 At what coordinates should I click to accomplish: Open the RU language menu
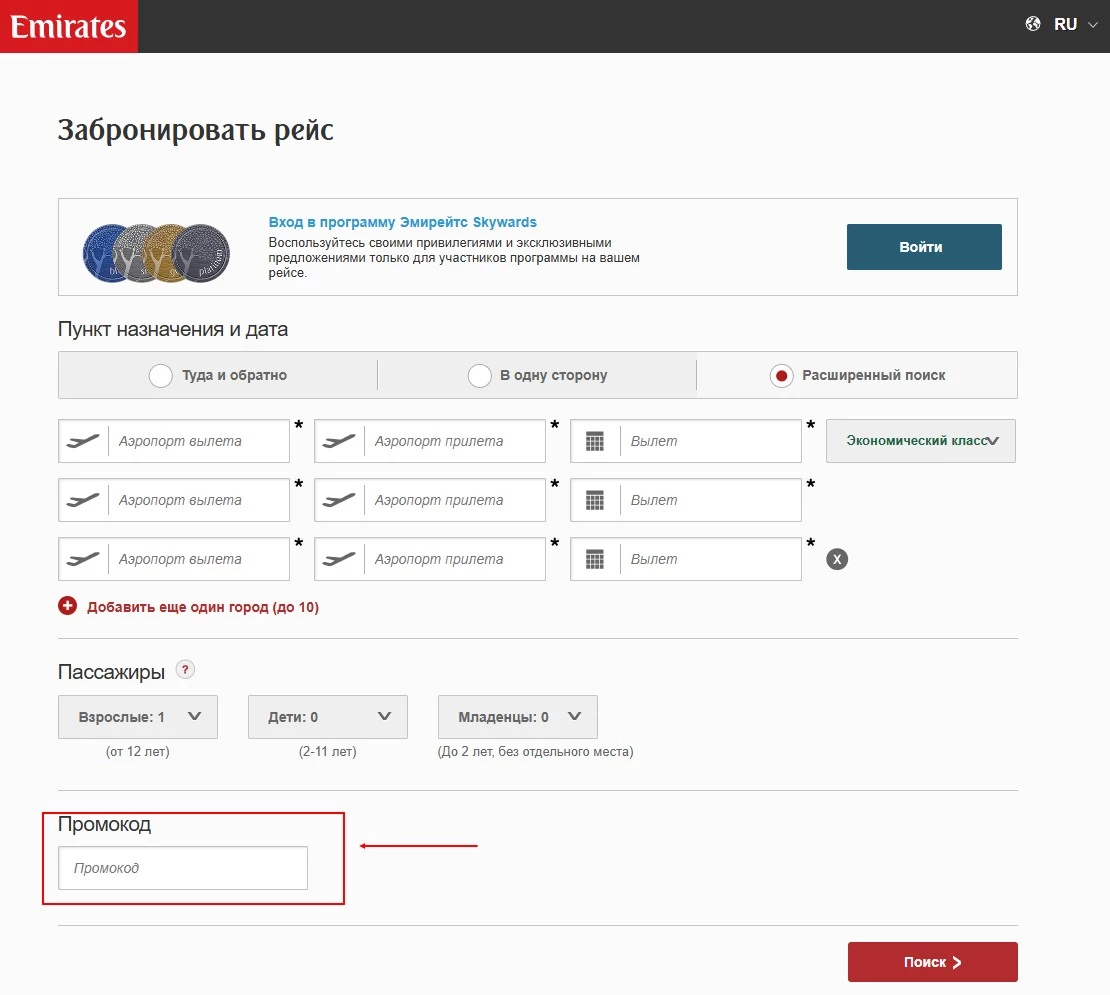[1065, 23]
